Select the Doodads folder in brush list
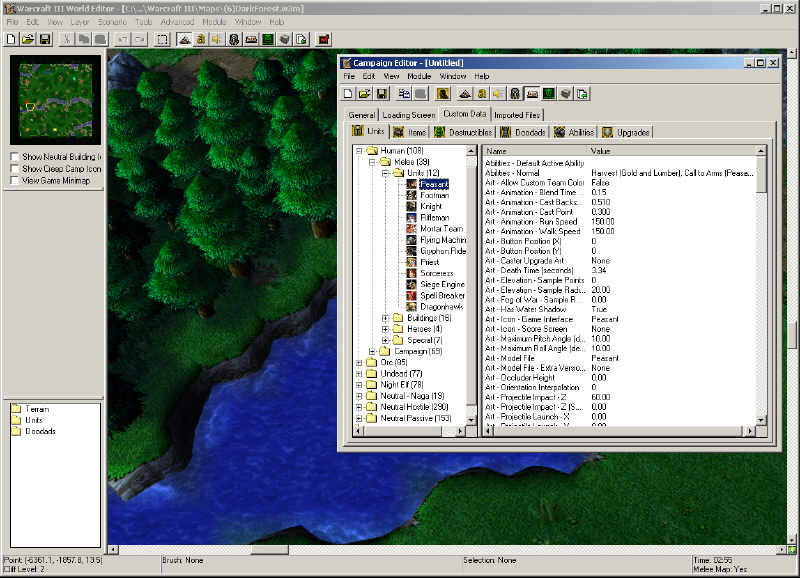 (x=40, y=432)
